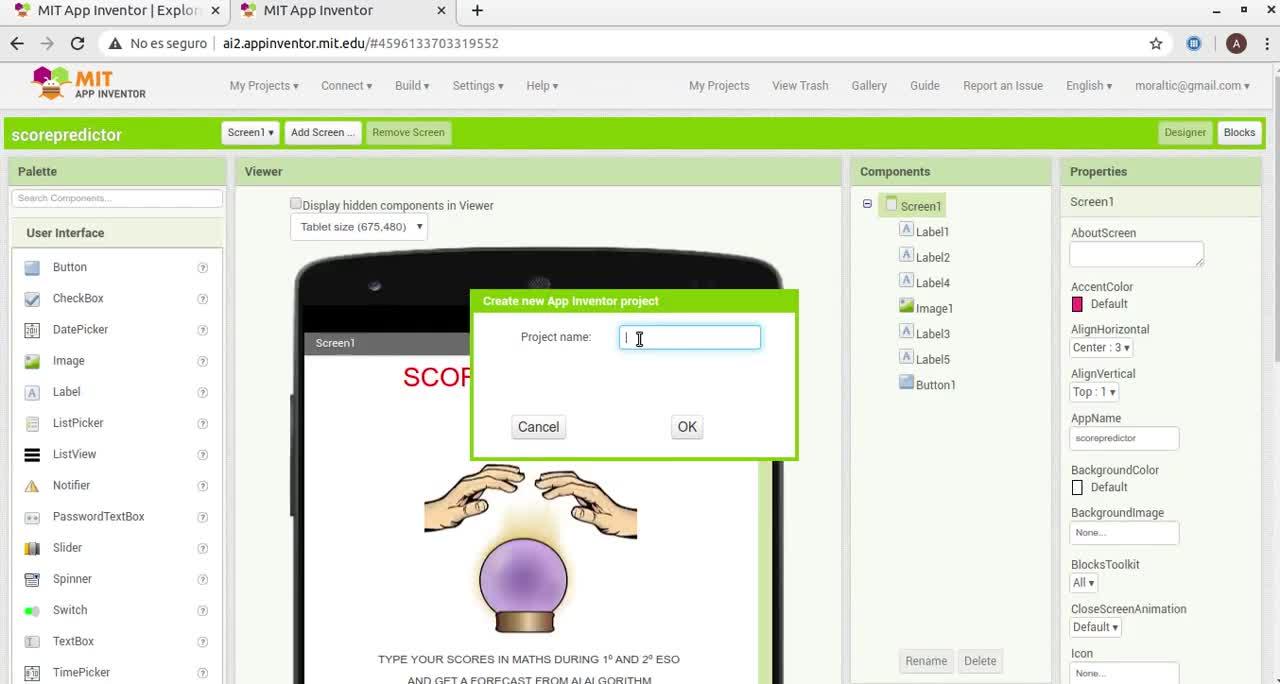This screenshot has width=1280, height=684.
Task: Bookmark this page with star icon
Action: pos(1156,43)
